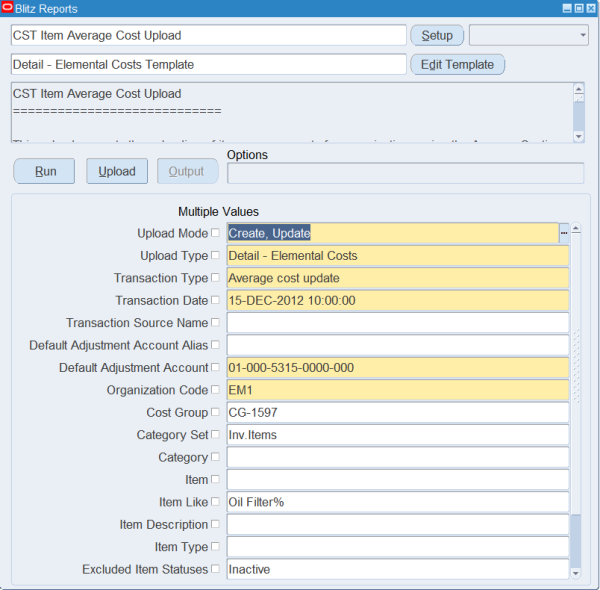This screenshot has width=600, height=590.
Task: Tick the Transaction Date multiple values checkbox
Action: [x=215, y=300]
